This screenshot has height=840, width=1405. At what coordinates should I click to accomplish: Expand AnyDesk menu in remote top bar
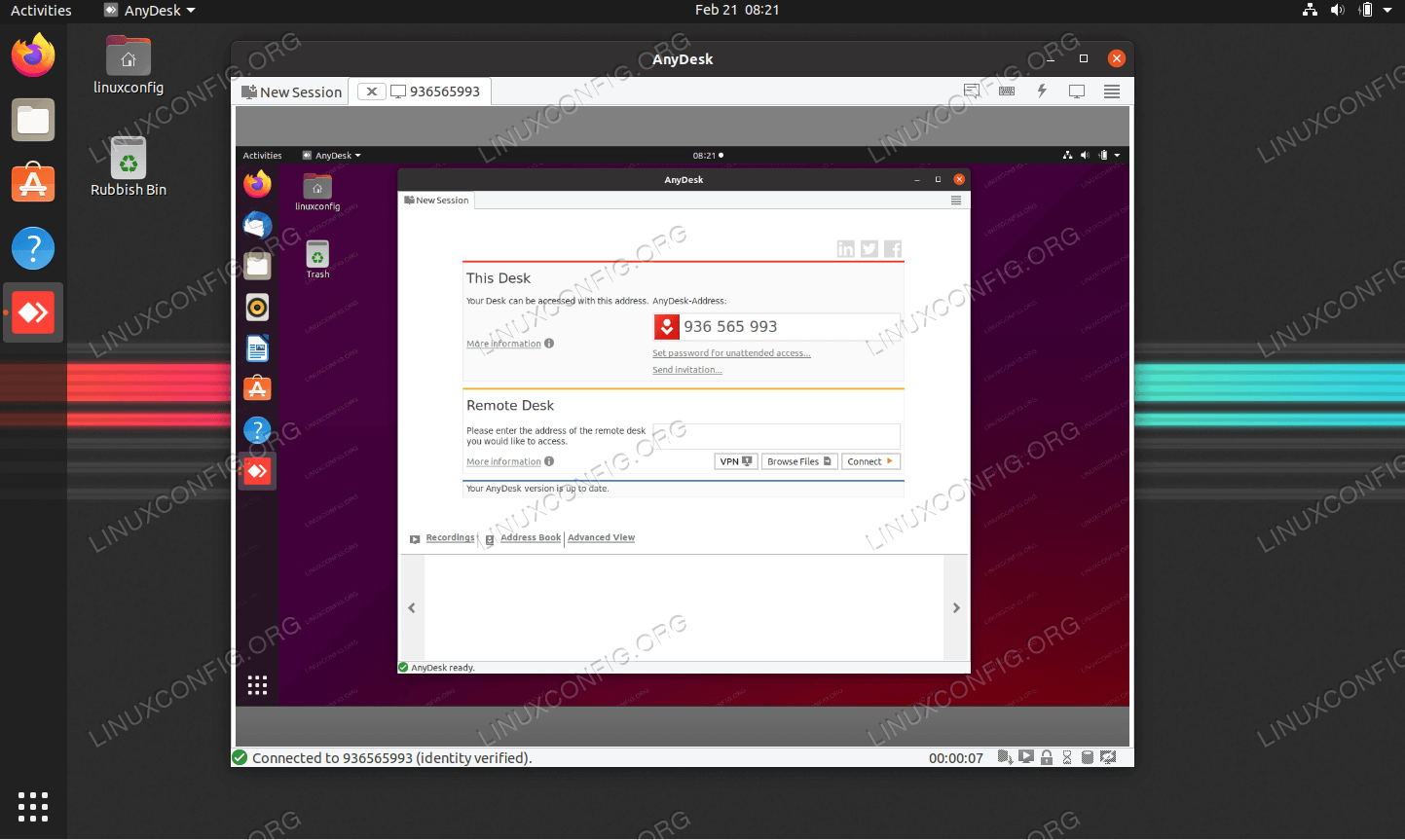331,155
